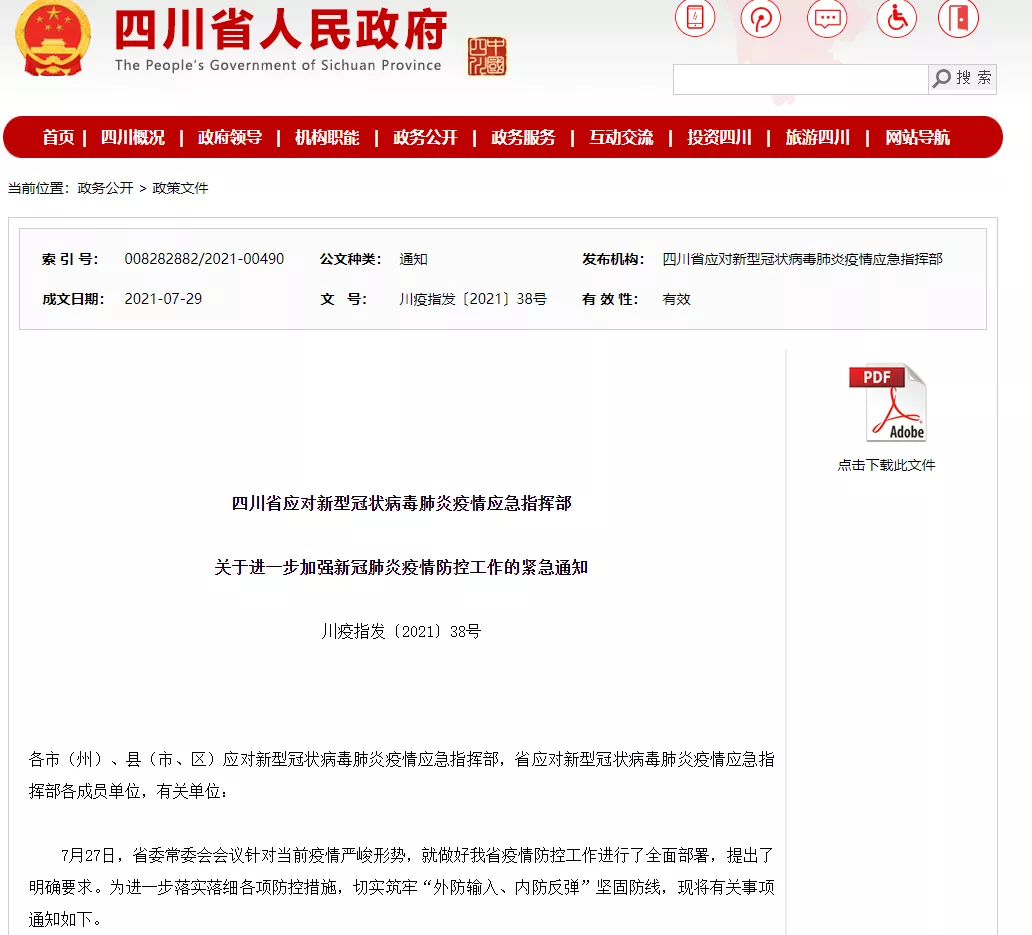This screenshot has height=935, width=1032.
Task: Open 首页 in the navigation bar
Action: click(58, 138)
